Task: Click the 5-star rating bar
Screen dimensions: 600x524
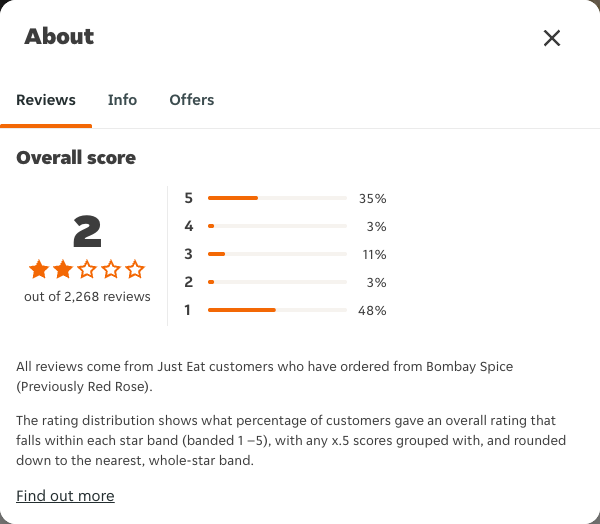Action: (277, 198)
